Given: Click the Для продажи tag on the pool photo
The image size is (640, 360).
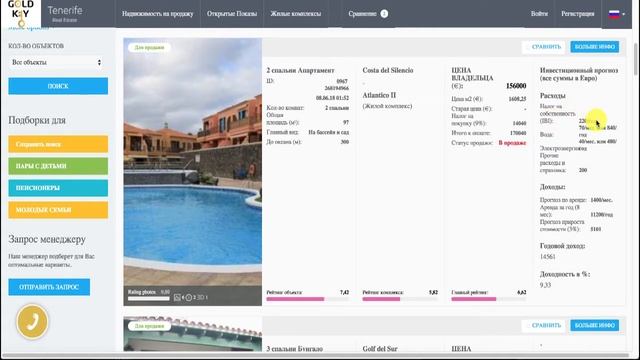Looking at the screenshot, I should (149, 47).
